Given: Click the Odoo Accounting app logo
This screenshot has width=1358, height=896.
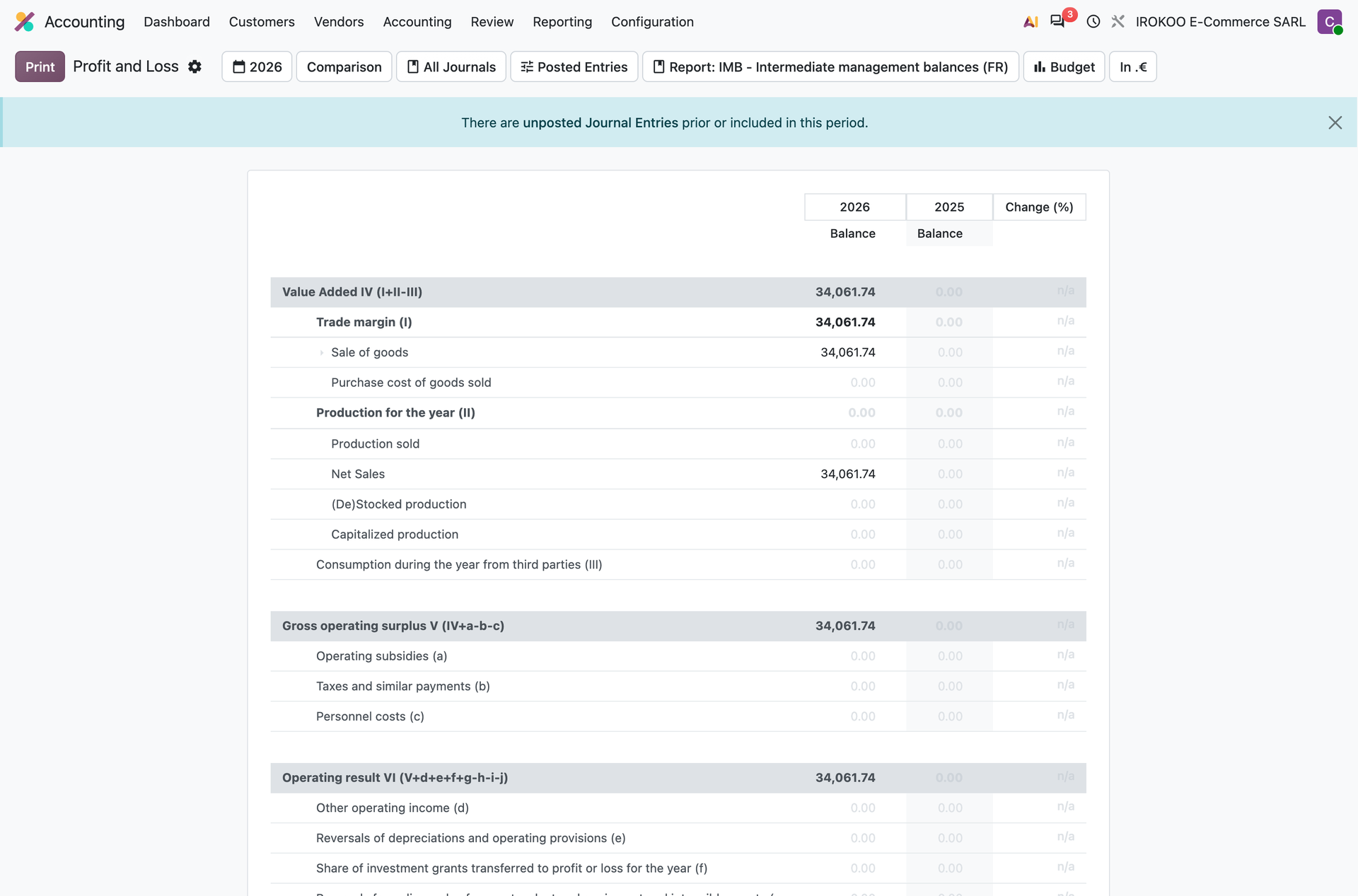Looking at the screenshot, I should [x=25, y=22].
